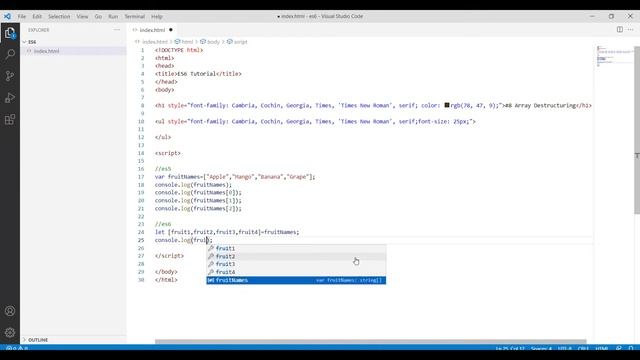Click the console.log(fruitNames[0]) line

(x=198, y=192)
